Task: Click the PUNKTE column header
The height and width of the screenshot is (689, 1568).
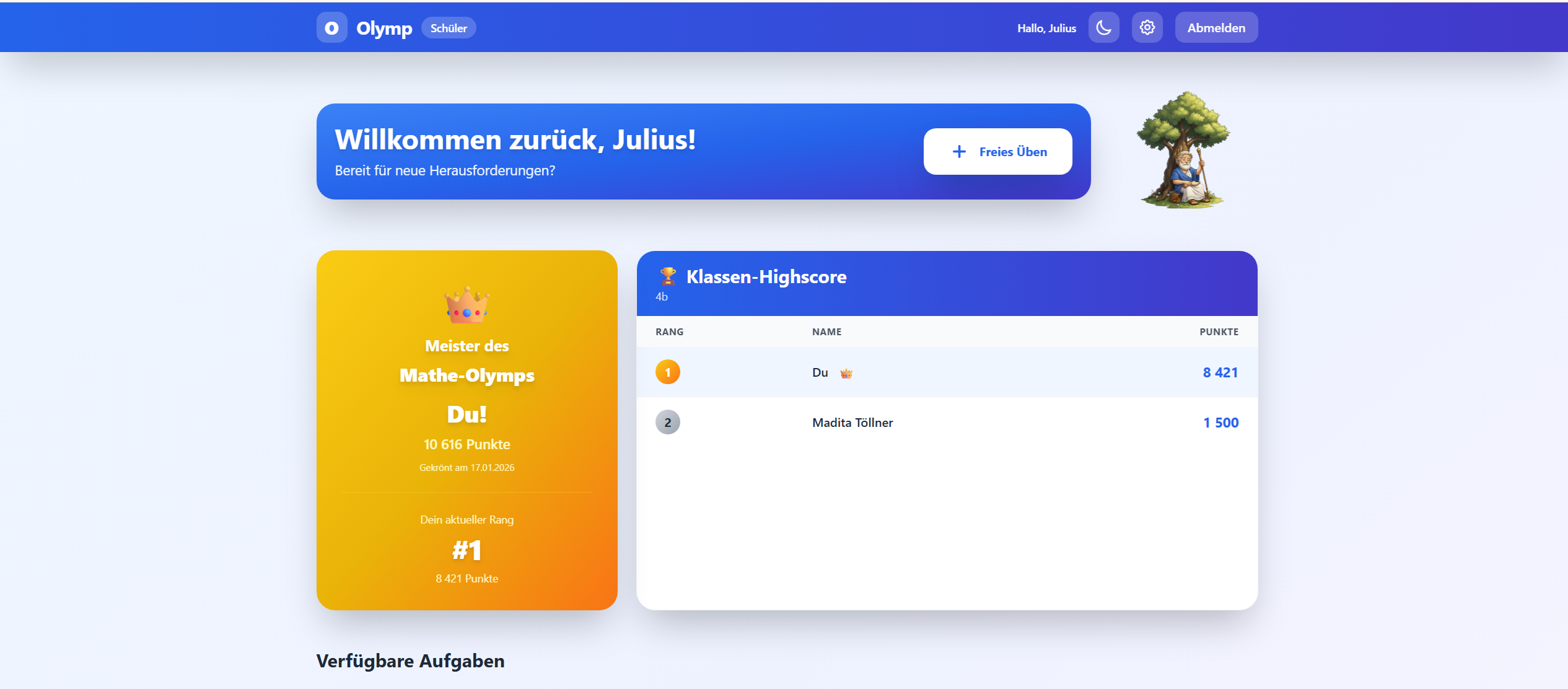Action: [x=1218, y=331]
